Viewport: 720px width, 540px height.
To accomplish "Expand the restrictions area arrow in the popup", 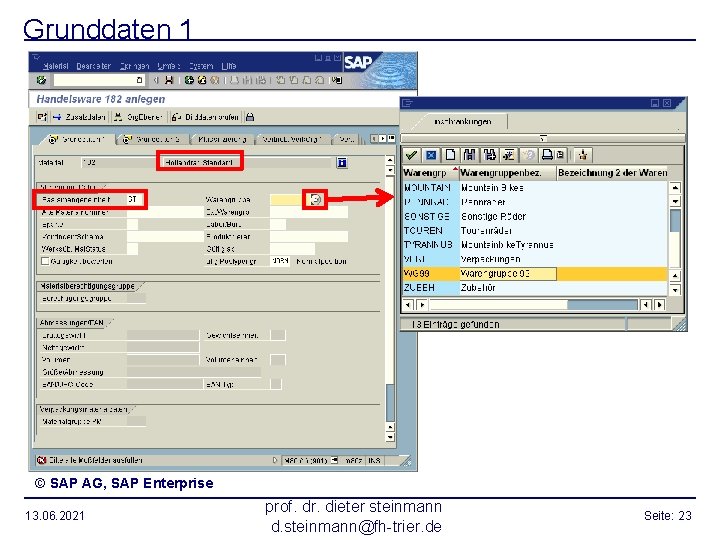I will [543, 138].
